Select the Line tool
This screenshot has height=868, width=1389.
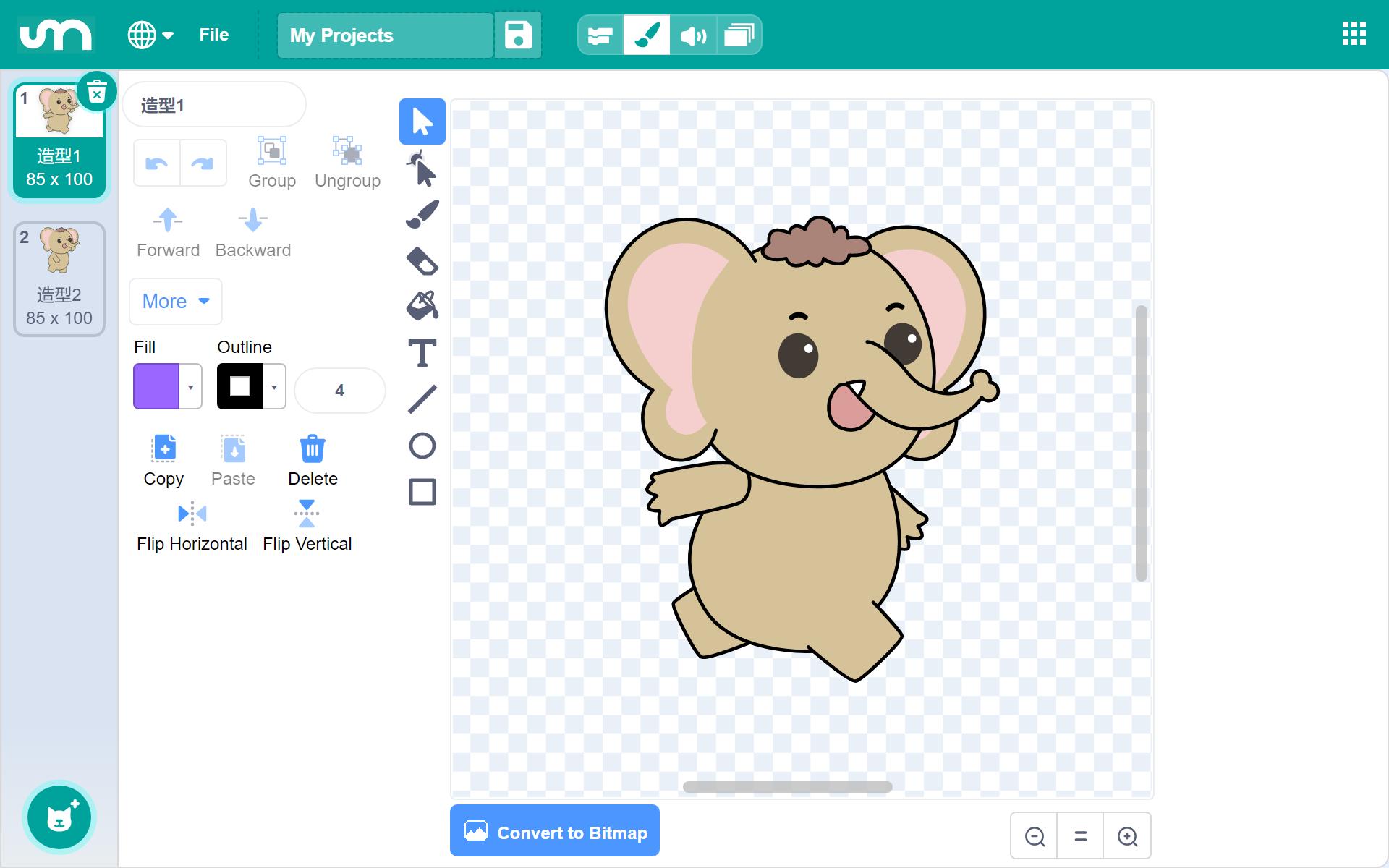tap(422, 399)
